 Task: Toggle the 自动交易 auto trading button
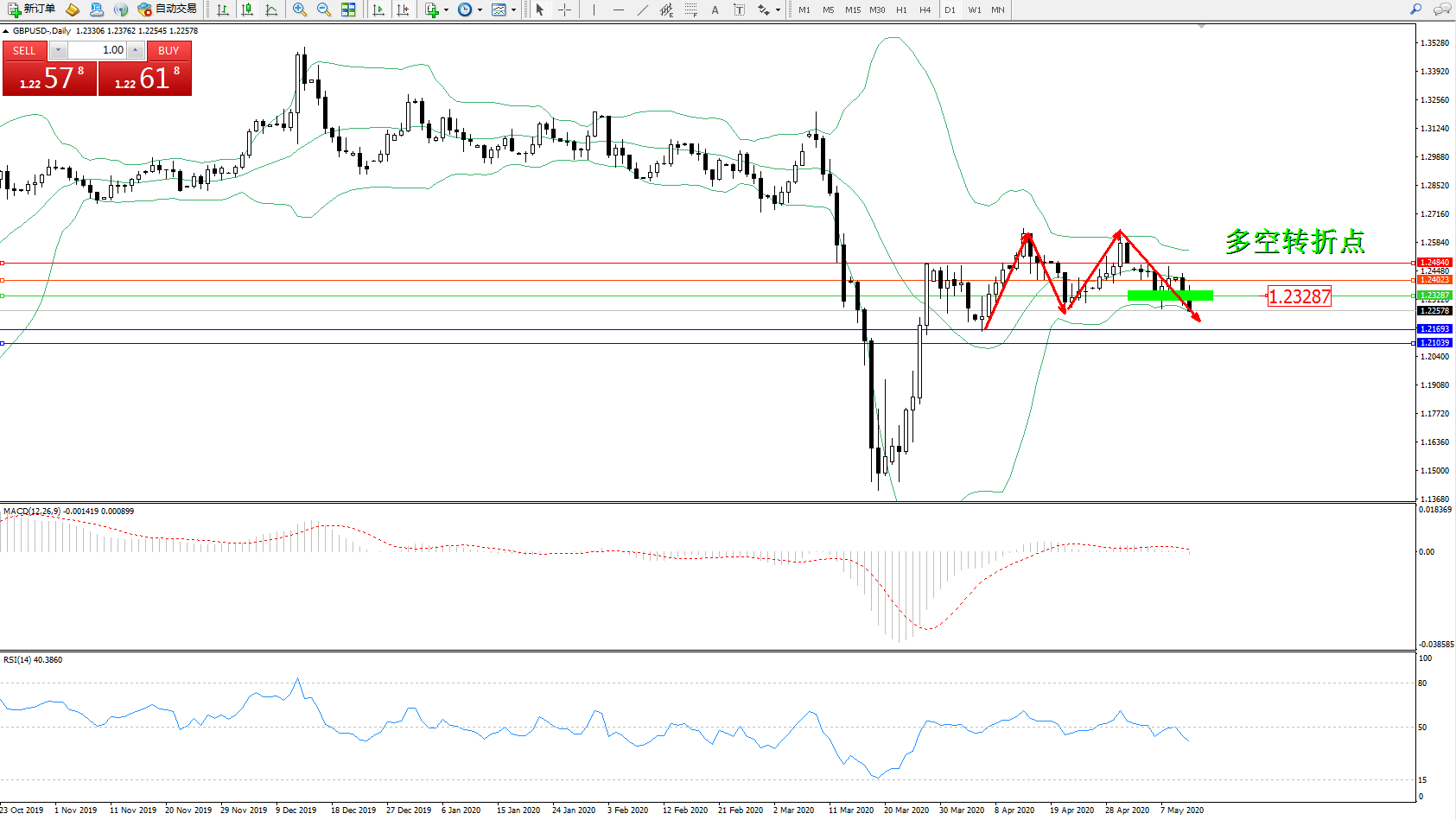point(168,10)
